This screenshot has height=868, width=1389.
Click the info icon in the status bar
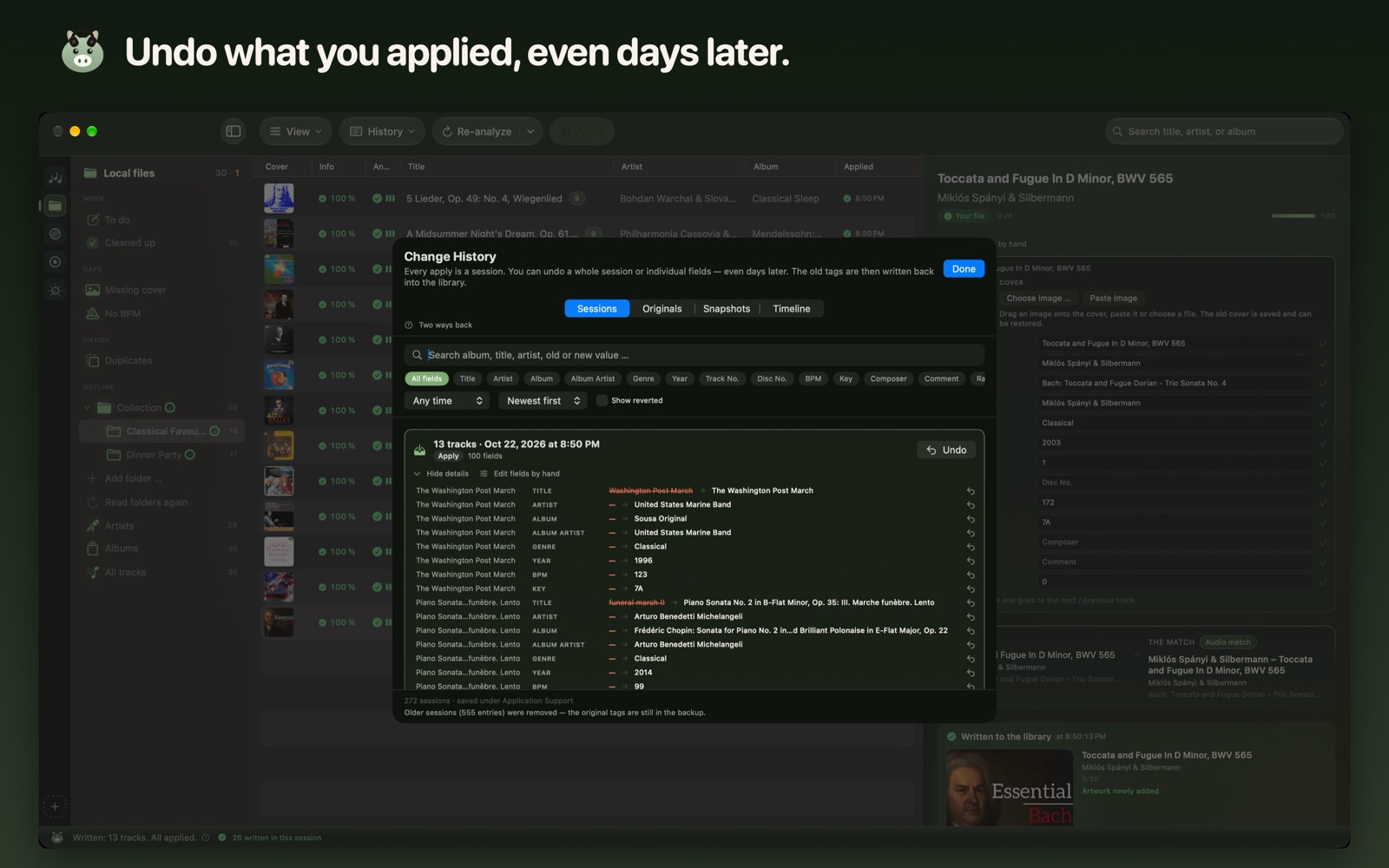tap(206, 838)
